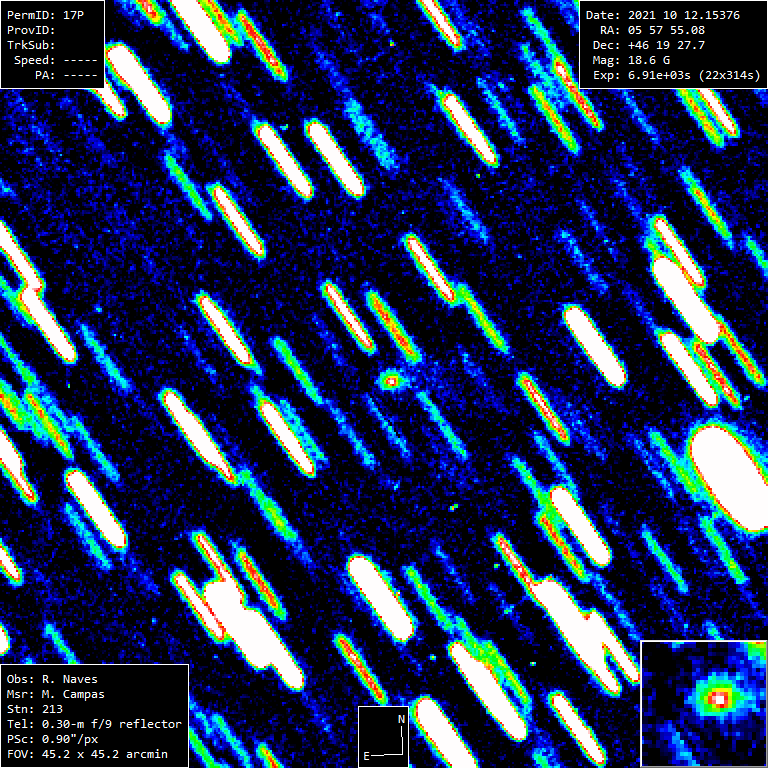Click the ProvID: label
Screen dimensions: 768x768
(31, 30)
